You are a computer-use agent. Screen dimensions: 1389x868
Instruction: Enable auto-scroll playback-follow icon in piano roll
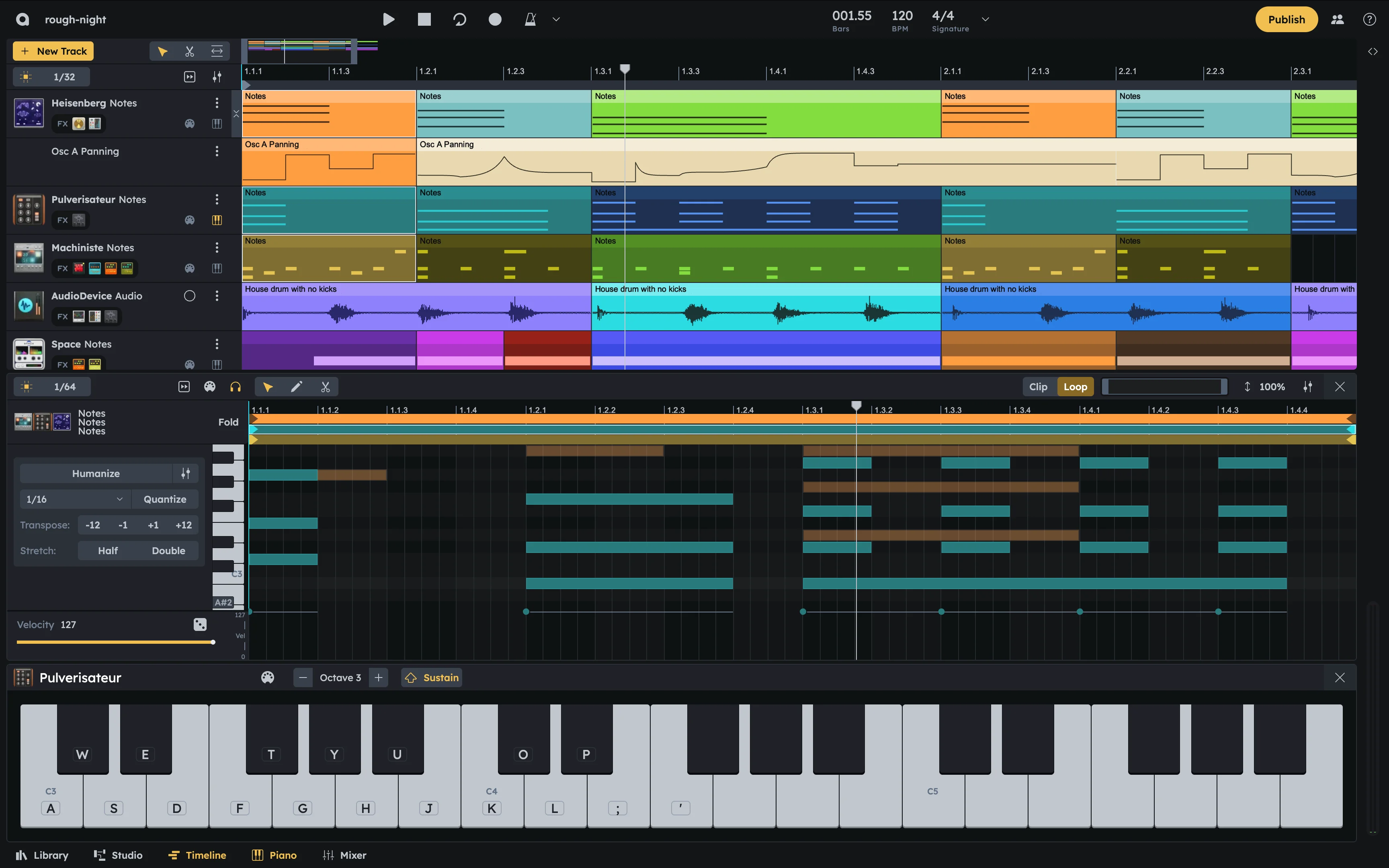coord(184,386)
